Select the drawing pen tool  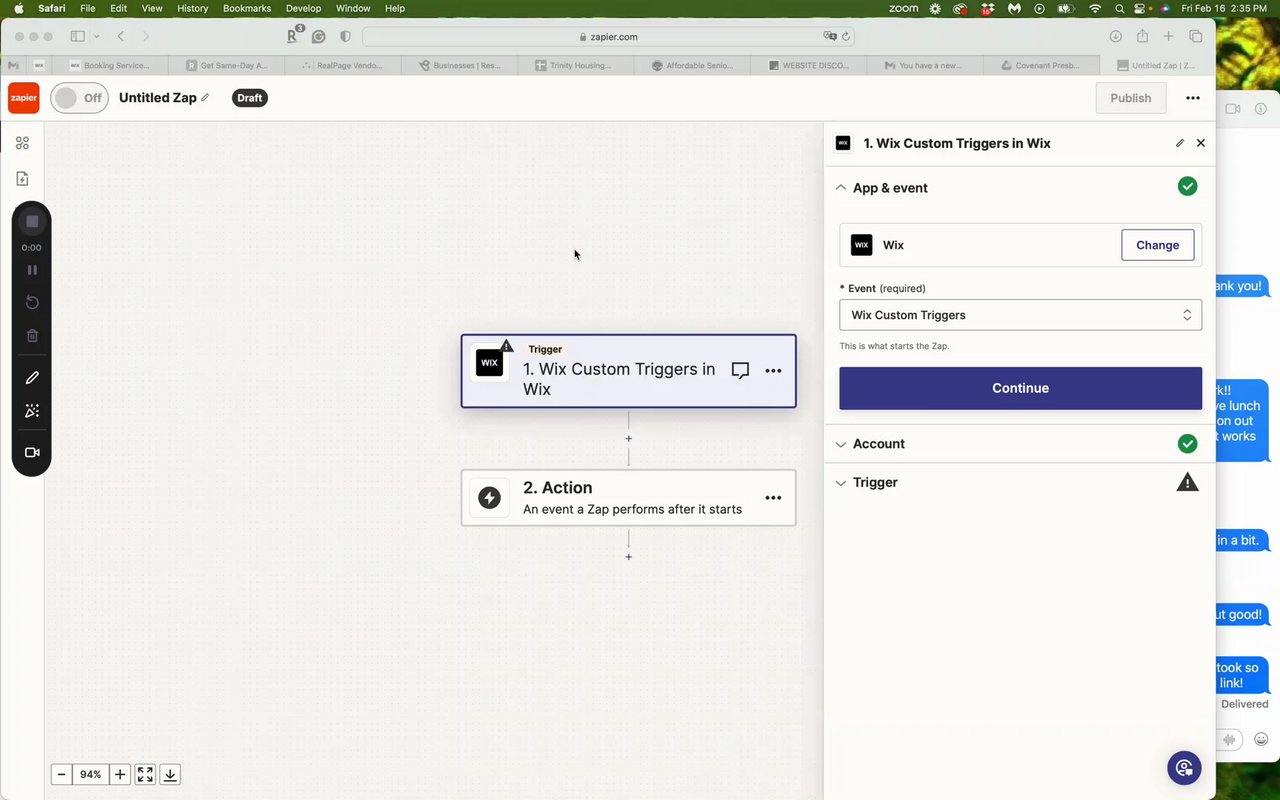click(32, 378)
